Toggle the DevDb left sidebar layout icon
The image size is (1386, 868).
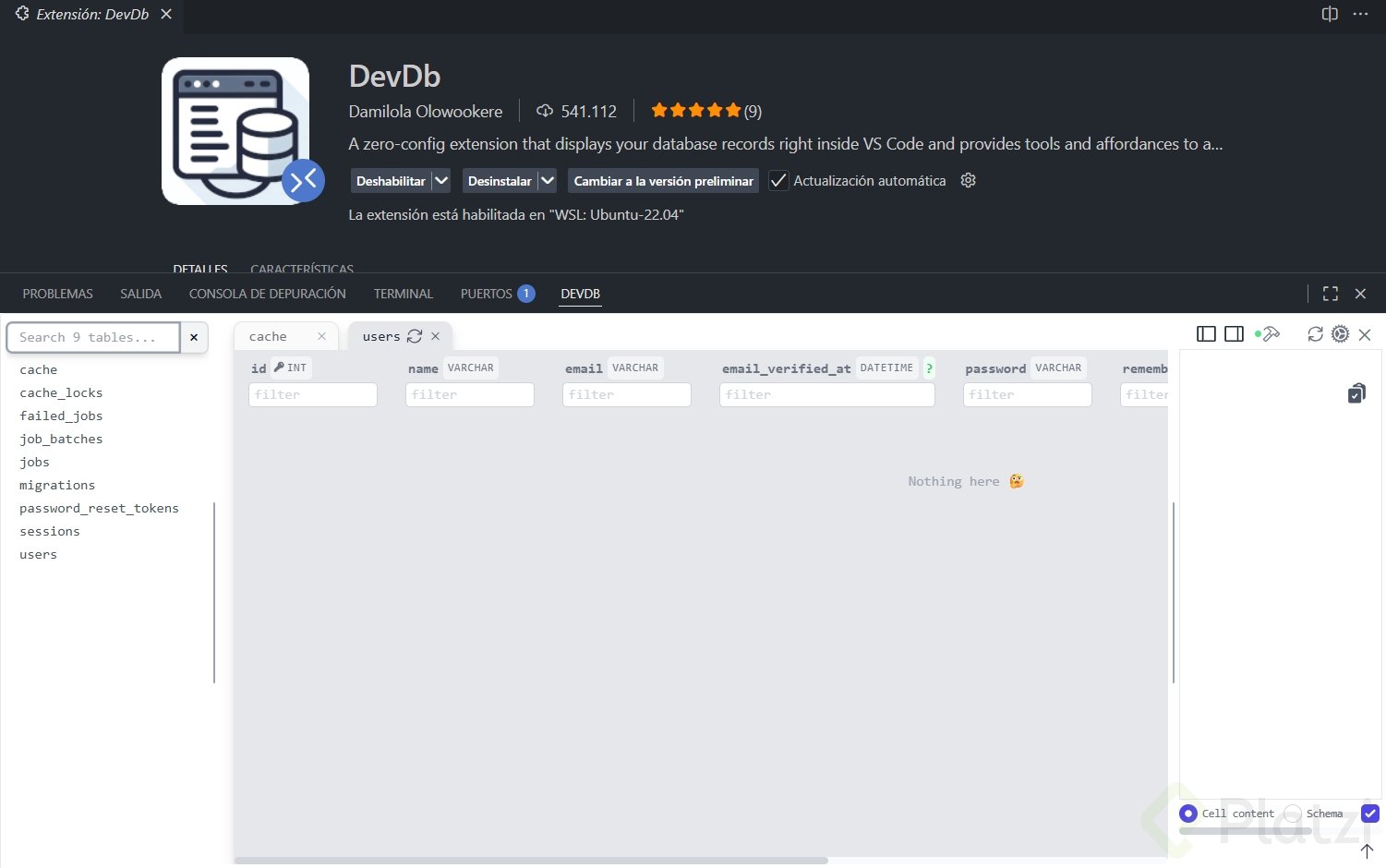(x=1206, y=333)
